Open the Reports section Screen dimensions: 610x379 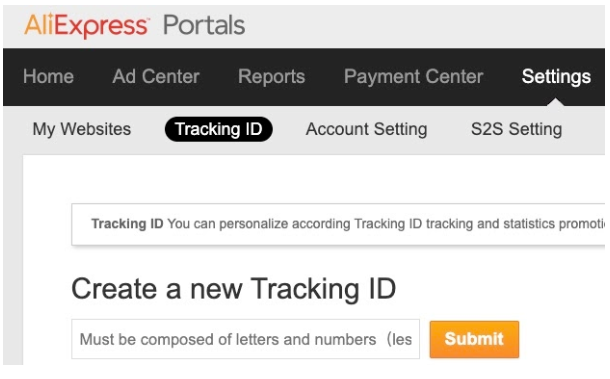tap(272, 76)
